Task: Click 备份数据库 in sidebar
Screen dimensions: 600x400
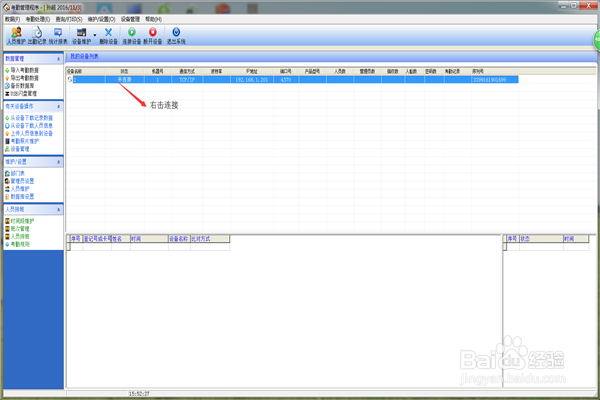Action: (x=22, y=86)
